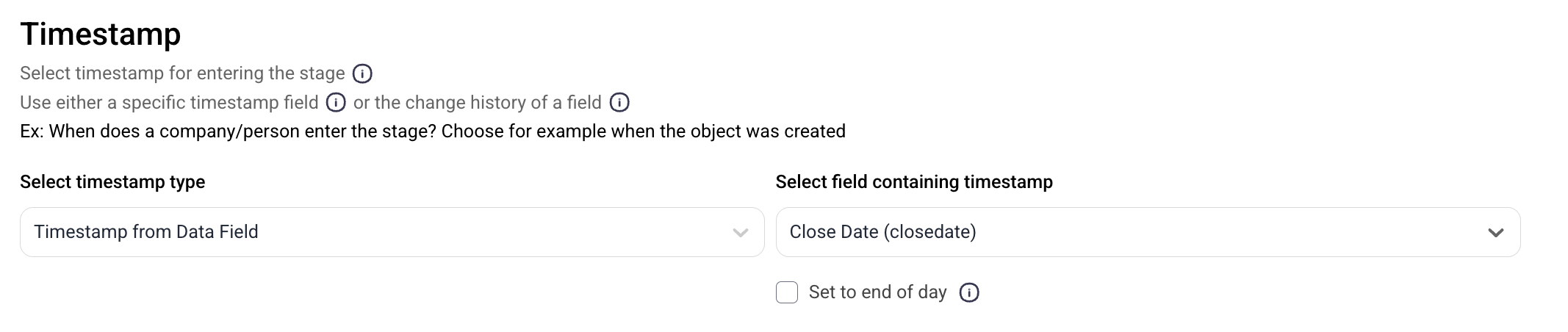Image resolution: width=1568 pixels, height=332 pixels.
Task: Click dark chevron in Close Date dropdown
Action: coord(1495,233)
